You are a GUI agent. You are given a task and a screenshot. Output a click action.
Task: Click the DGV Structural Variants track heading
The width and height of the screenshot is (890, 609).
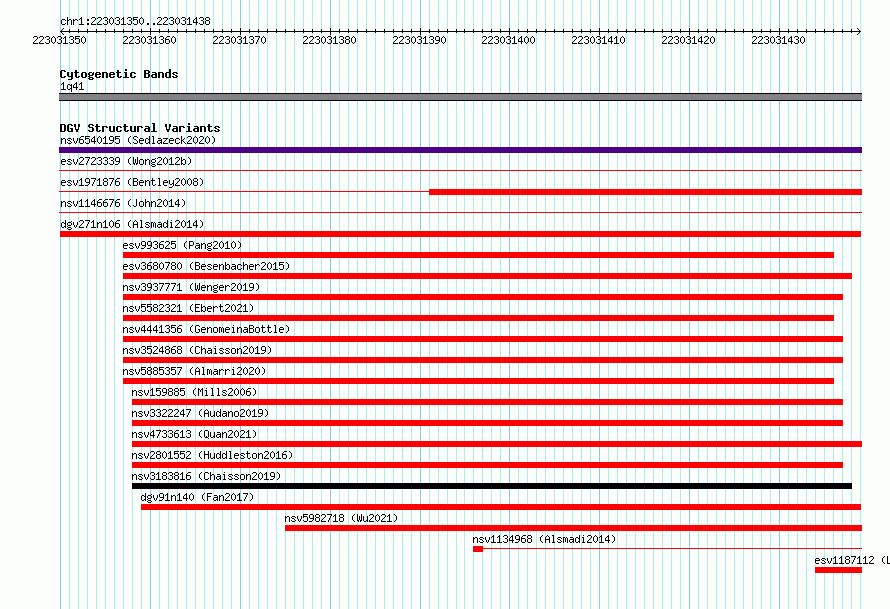tap(140, 128)
